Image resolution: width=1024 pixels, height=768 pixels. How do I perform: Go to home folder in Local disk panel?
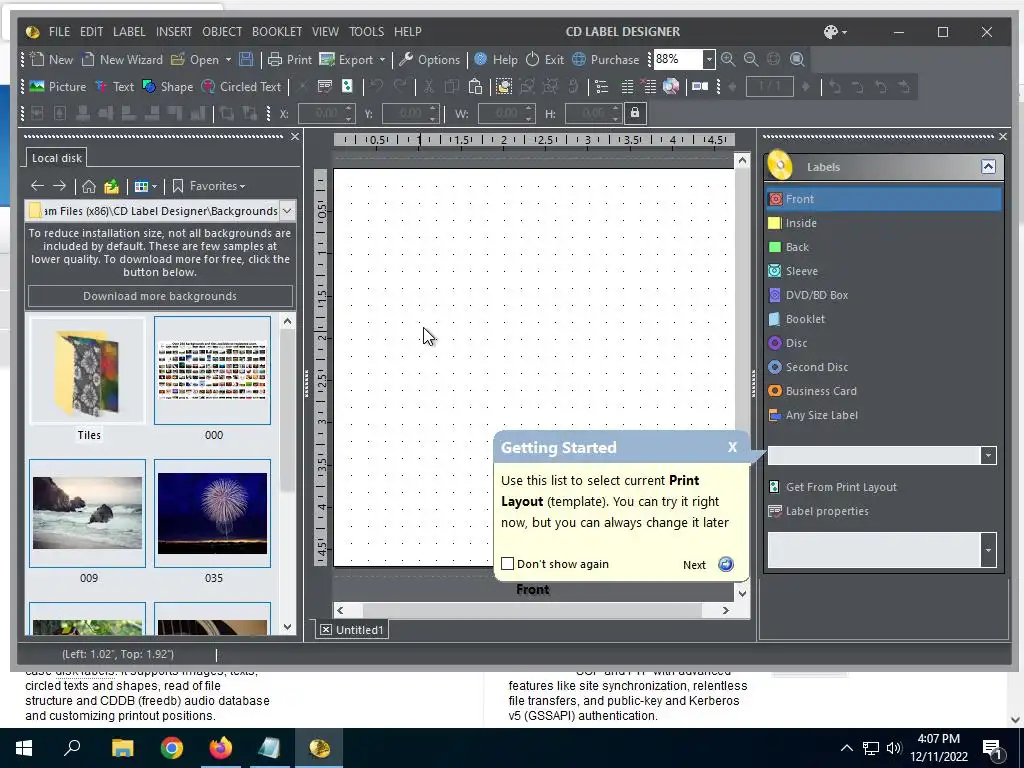tap(89, 186)
